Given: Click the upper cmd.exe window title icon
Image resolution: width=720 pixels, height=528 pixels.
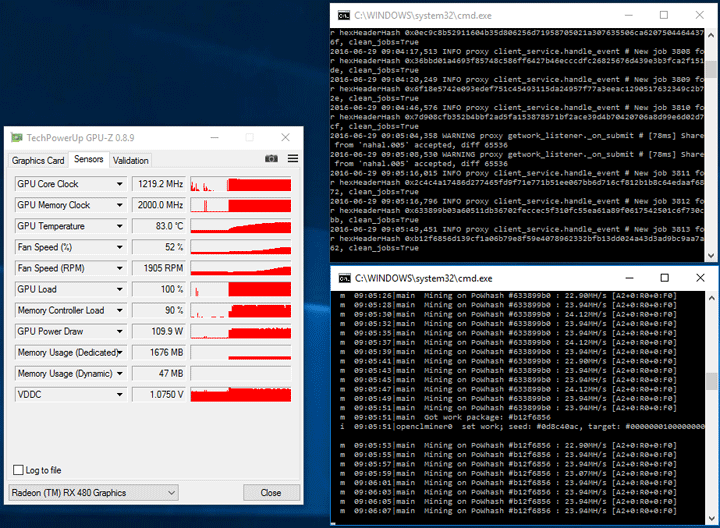Looking at the screenshot, I should (x=343, y=16).
